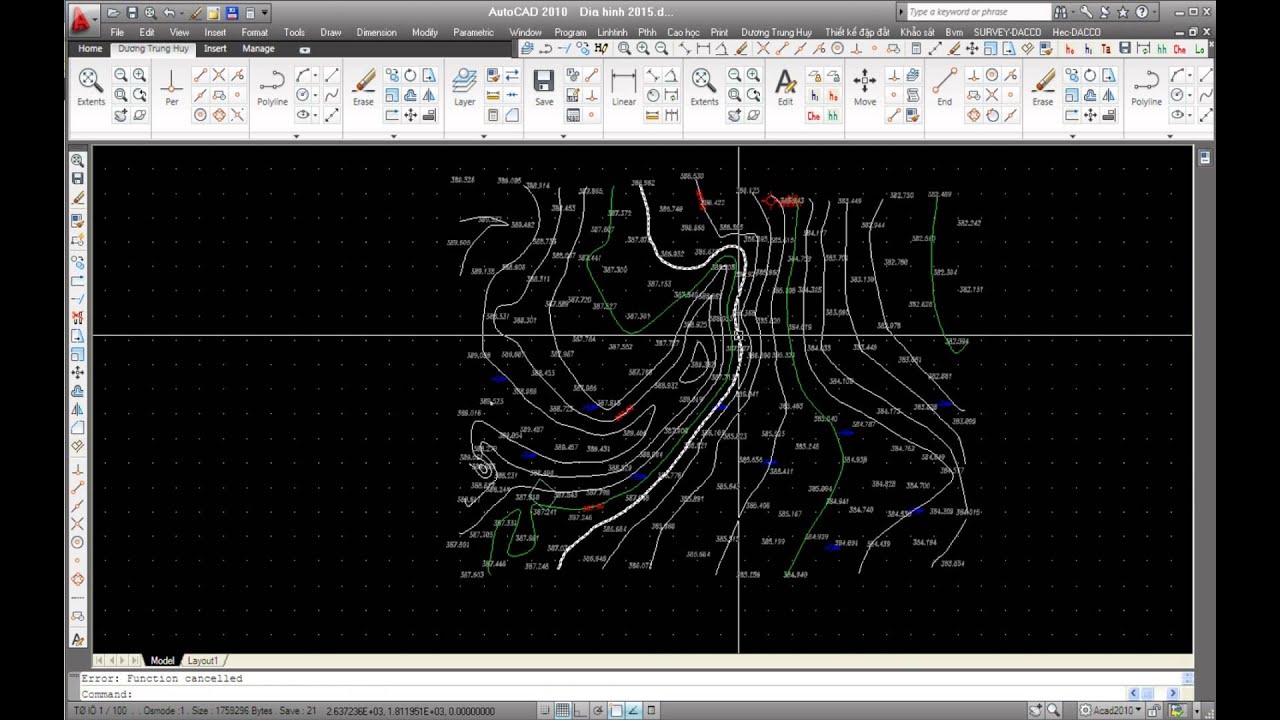
Task: Toggle Grid display in the status bar
Action: tap(563, 710)
